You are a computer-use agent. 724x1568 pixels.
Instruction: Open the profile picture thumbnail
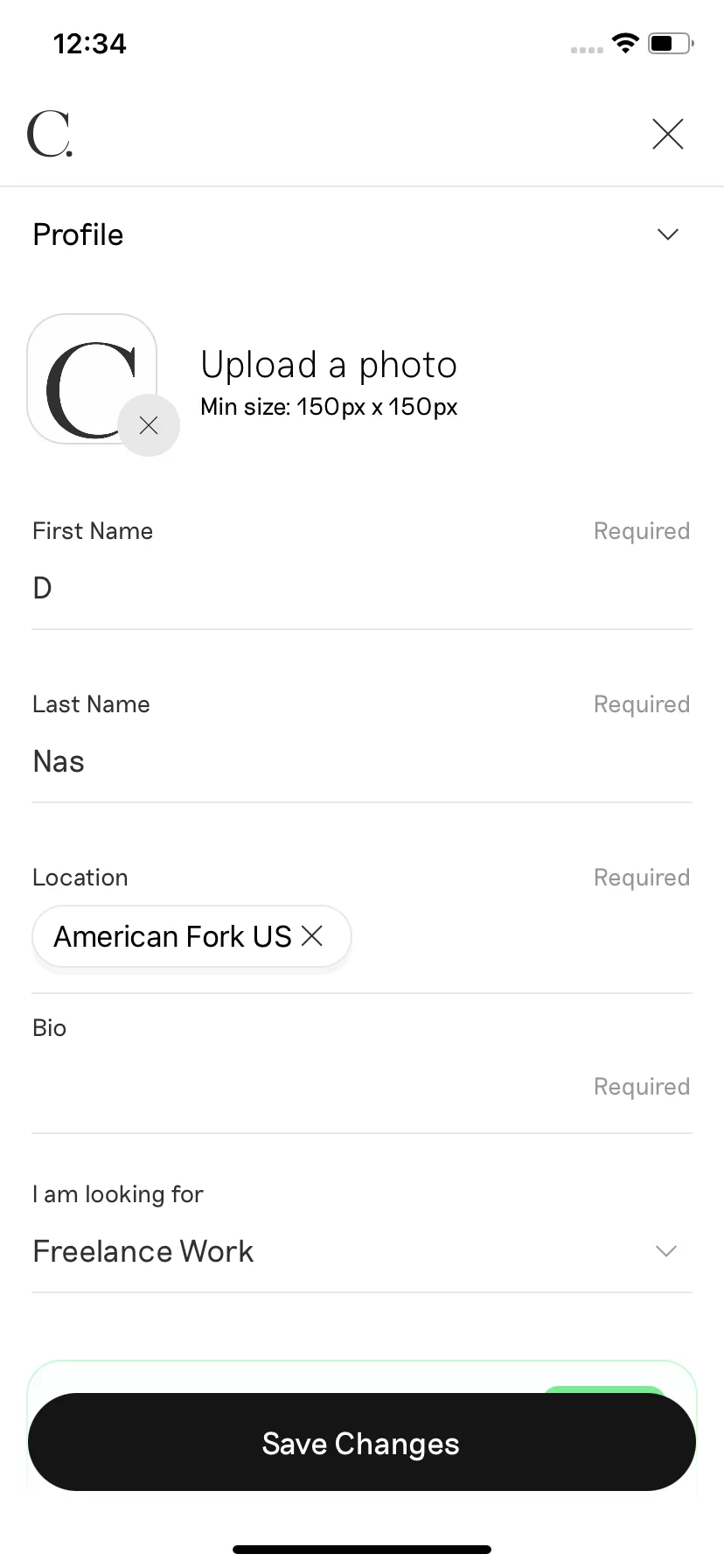tap(92, 379)
